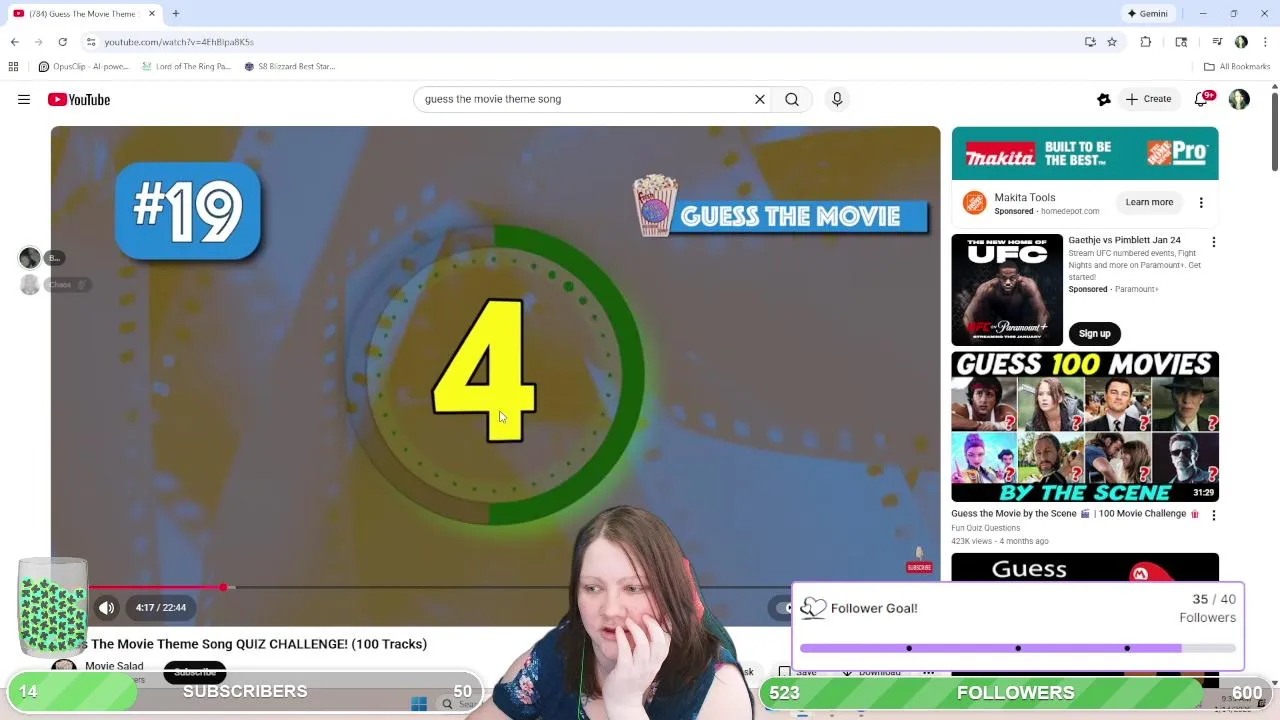Open Guess 100 Movies video thumbnail

coord(1085,427)
